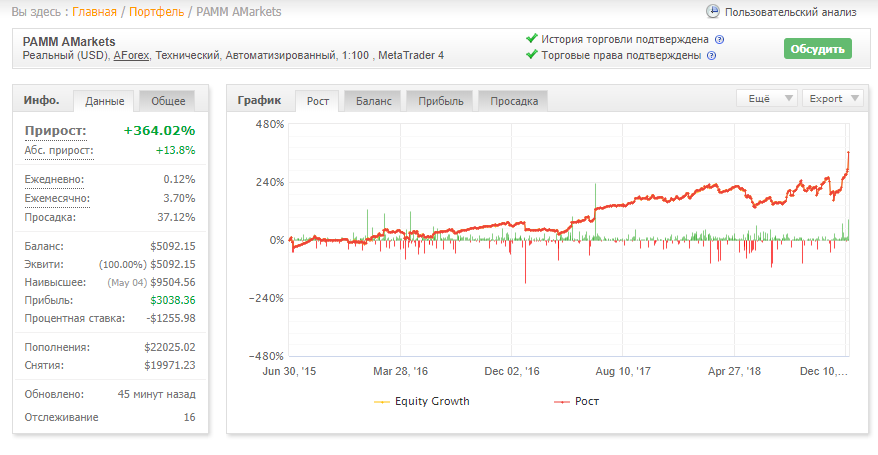Click help icon next to Торговые права подтверждены
This screenshot has height=455, width=878.
tap(711, 55)
